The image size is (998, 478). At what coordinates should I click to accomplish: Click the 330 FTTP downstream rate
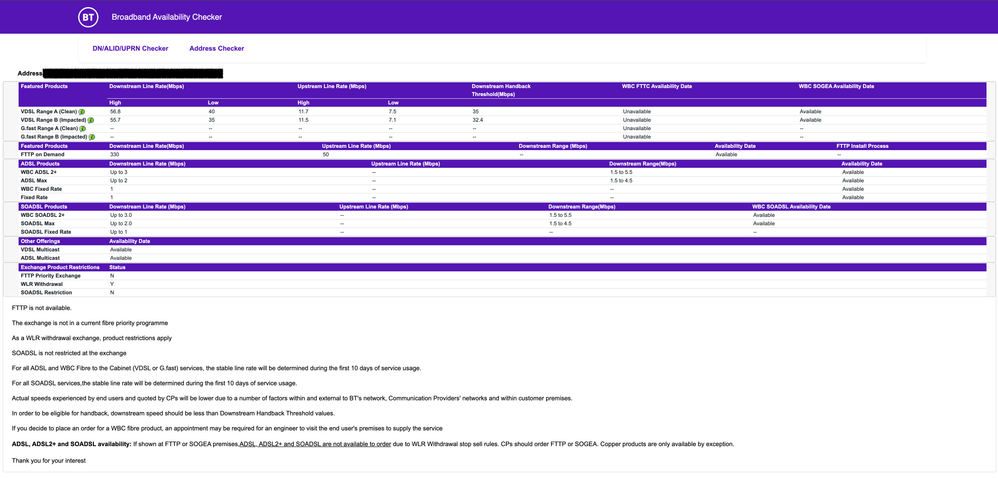click(114, 155)
